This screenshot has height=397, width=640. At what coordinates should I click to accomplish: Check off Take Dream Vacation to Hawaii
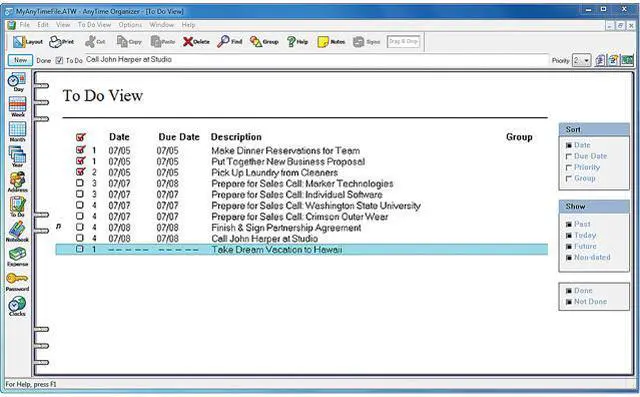tap(80, 249)
